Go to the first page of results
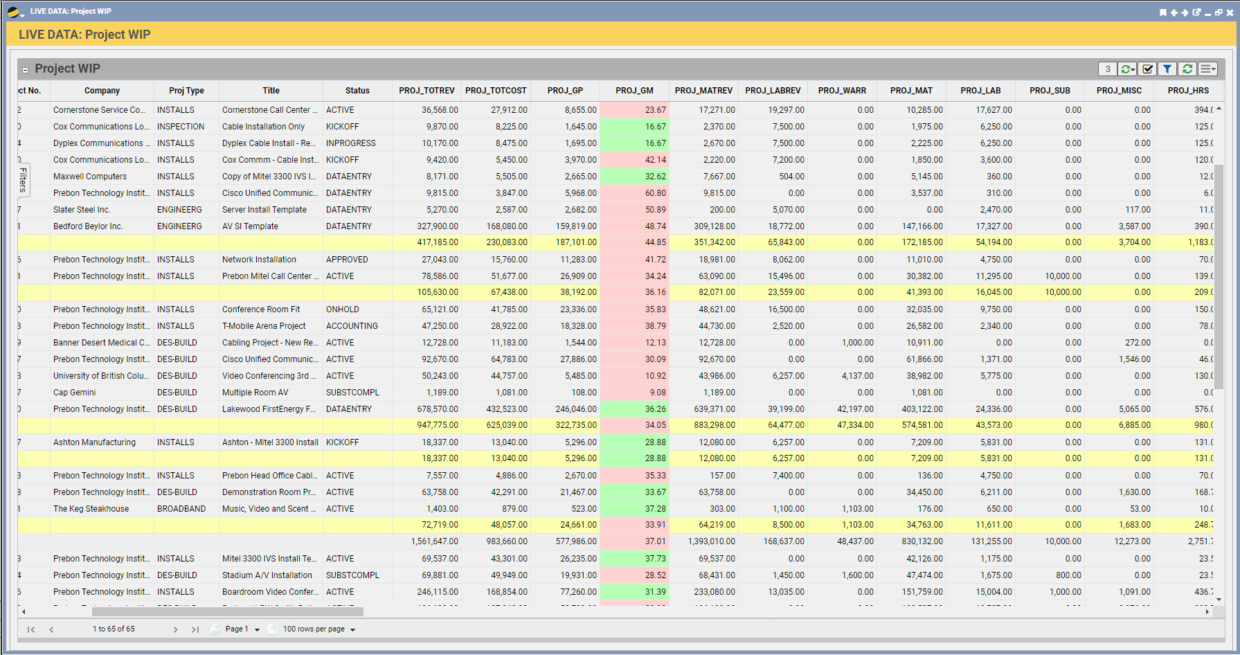The width and height of the screenshot is (1240, 655). tap(31, 630)
